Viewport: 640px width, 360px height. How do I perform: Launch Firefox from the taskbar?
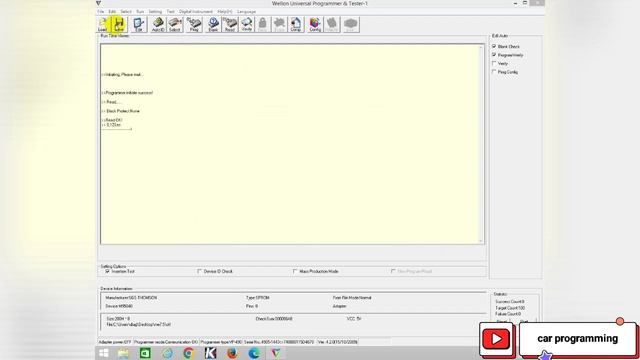pos(232,353)
